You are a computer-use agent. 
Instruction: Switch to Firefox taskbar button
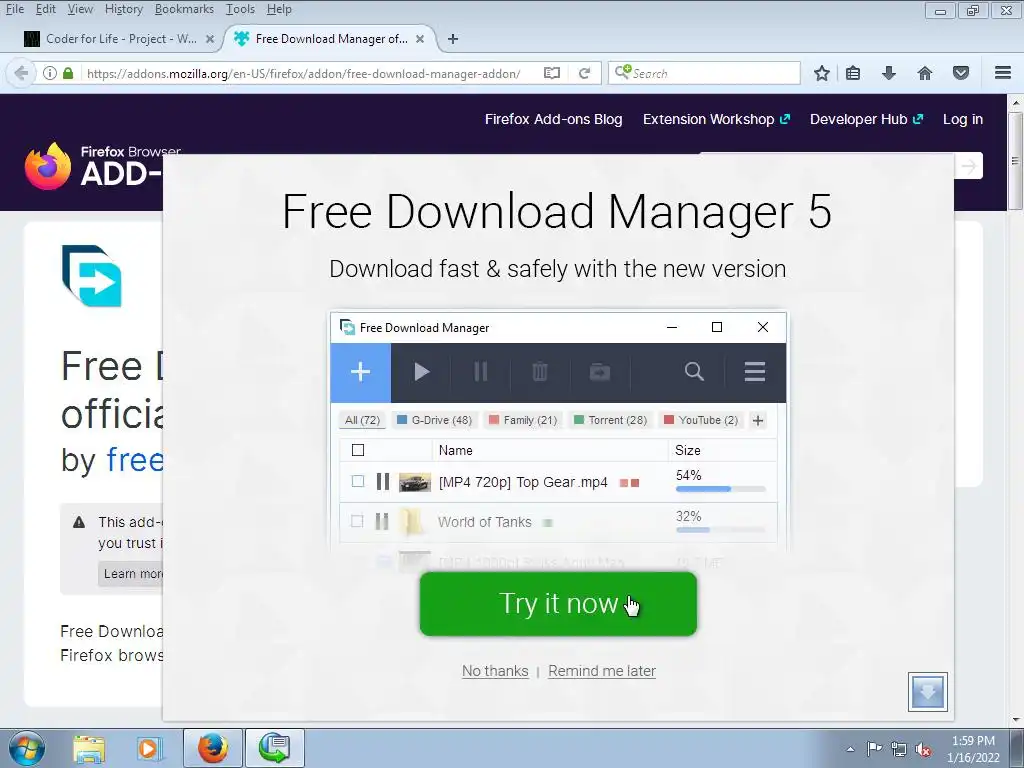coord(213,748)
